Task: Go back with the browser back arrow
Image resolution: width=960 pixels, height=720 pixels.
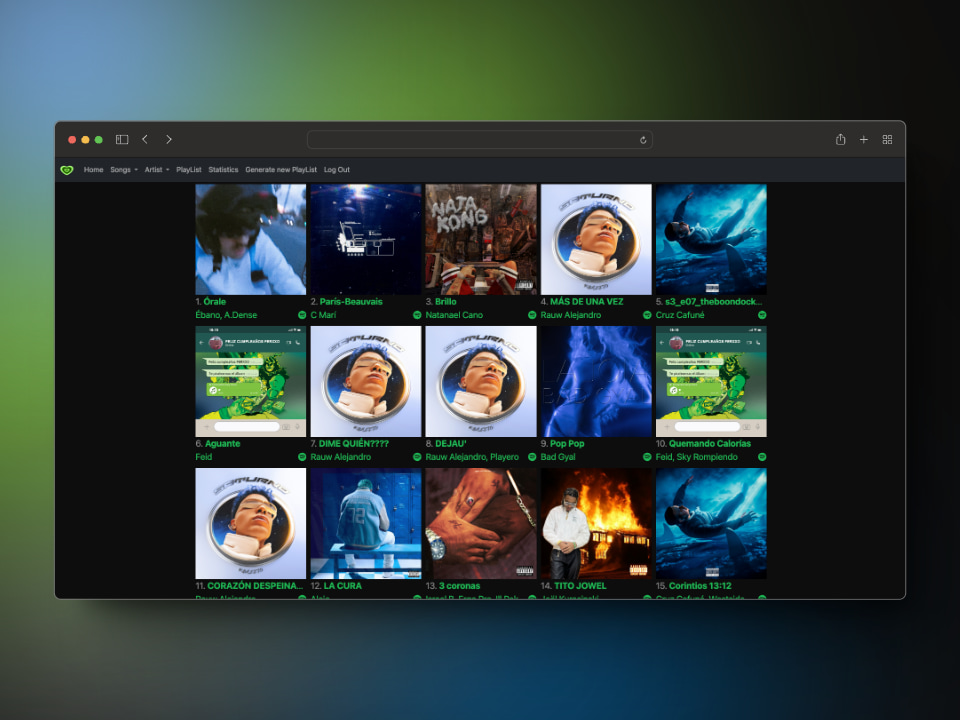Action: tap(145, 140)
